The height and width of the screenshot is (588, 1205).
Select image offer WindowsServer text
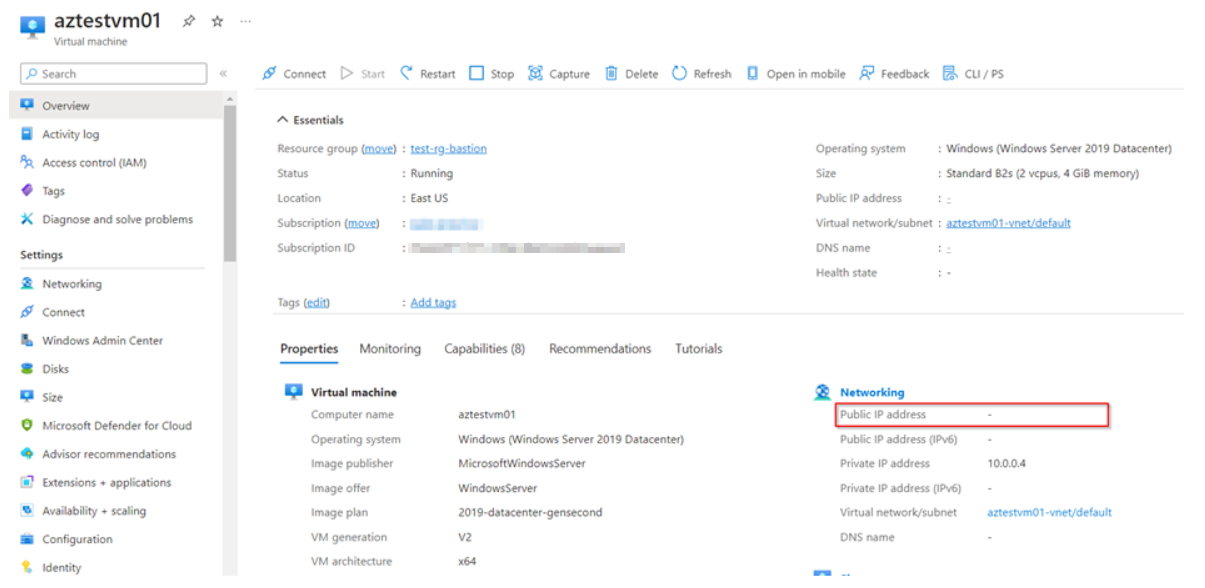(x=497, y=489)
